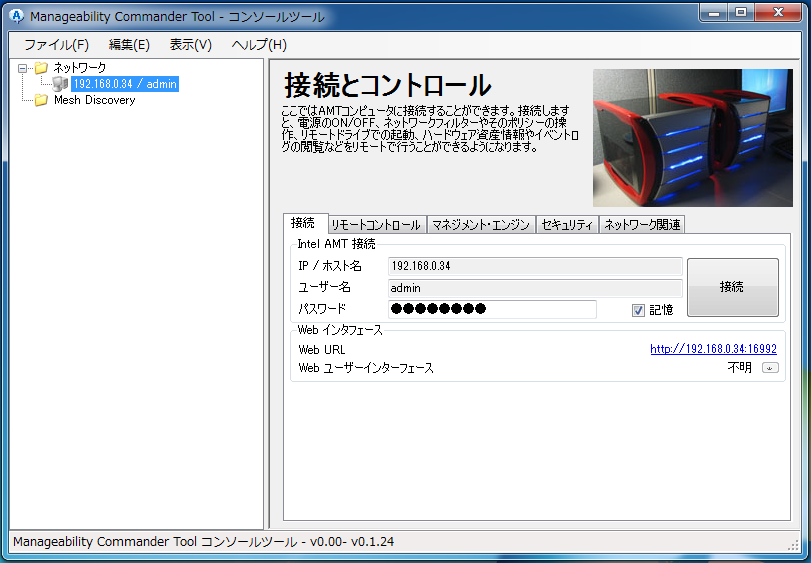Click the ネットワーク folder icon
This screenshot has width=811, height=563.
[41, 68]
